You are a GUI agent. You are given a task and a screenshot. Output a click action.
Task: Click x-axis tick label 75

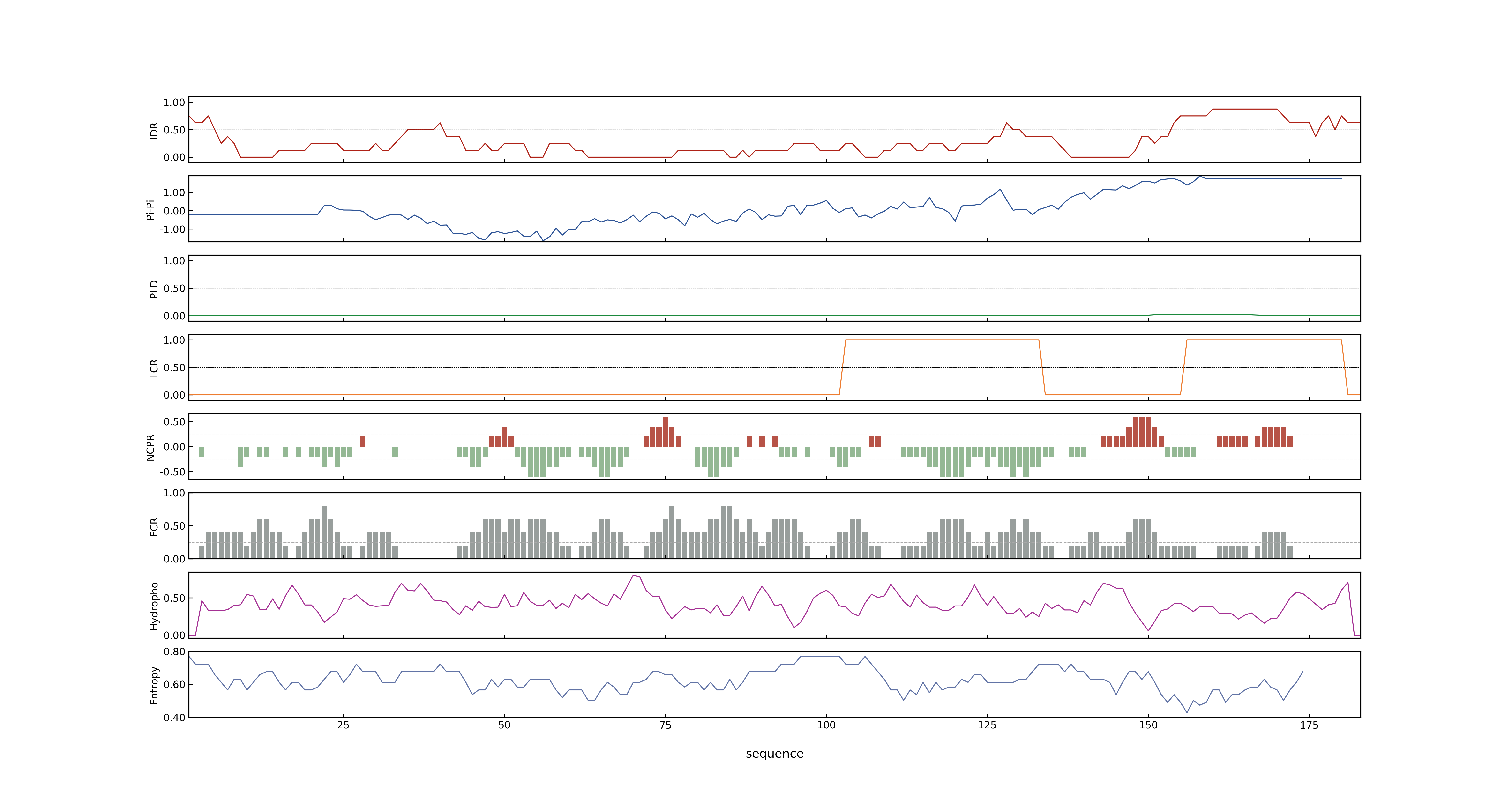665,725
